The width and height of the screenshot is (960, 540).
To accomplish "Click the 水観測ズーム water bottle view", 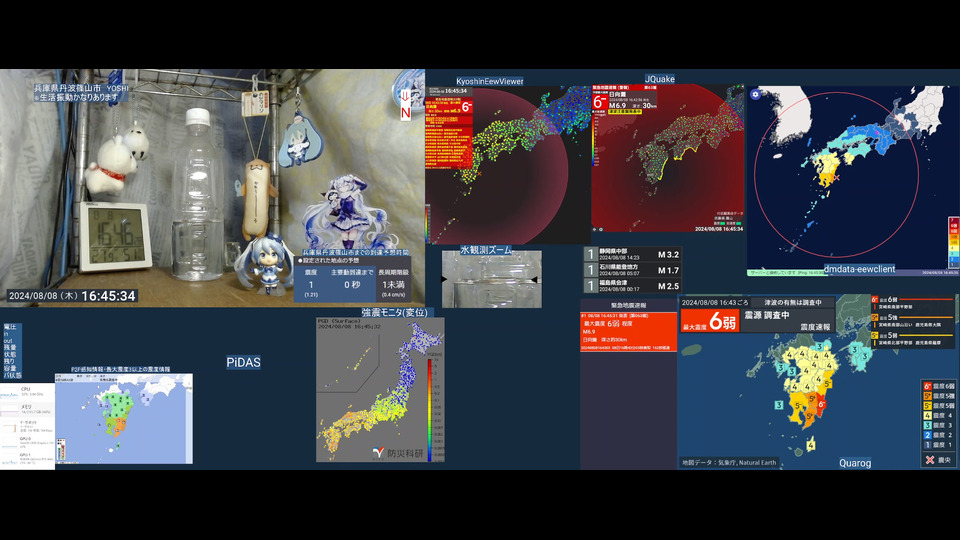I will coord(492,281).
